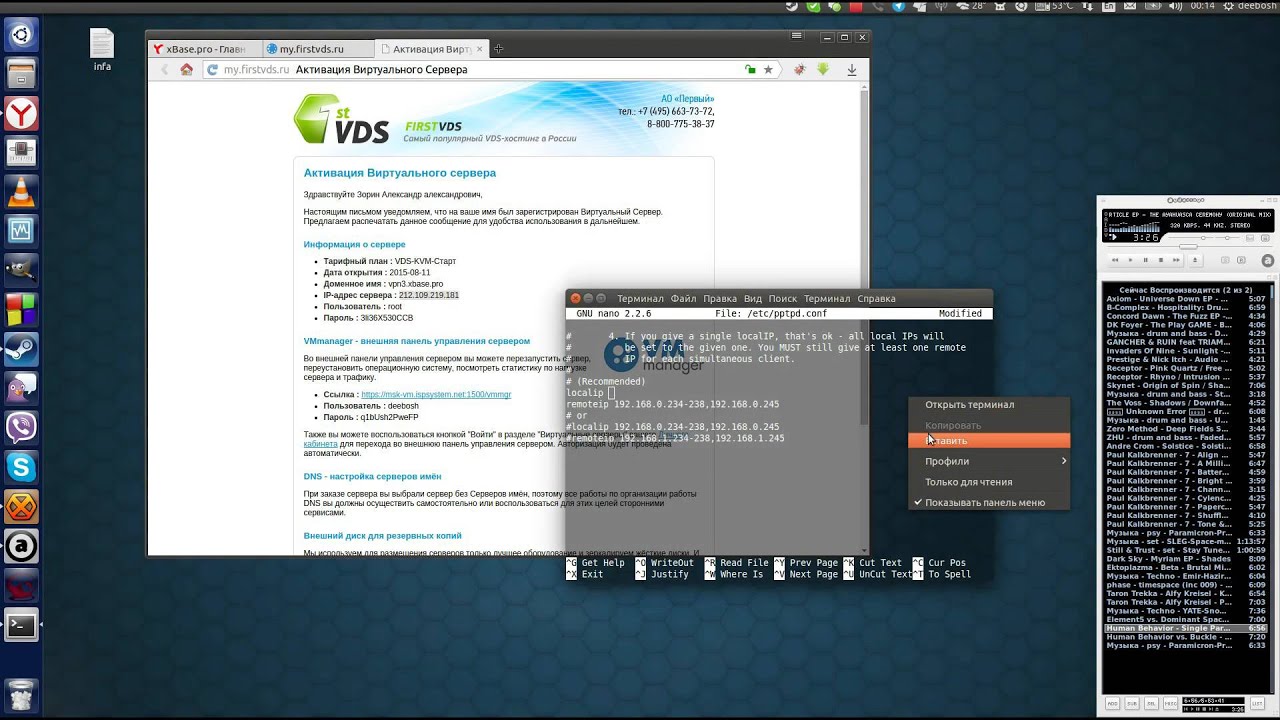Click the ladybug extension icon in browser
This screenshot has width=1280, height=720.
(x=800, y=70)
